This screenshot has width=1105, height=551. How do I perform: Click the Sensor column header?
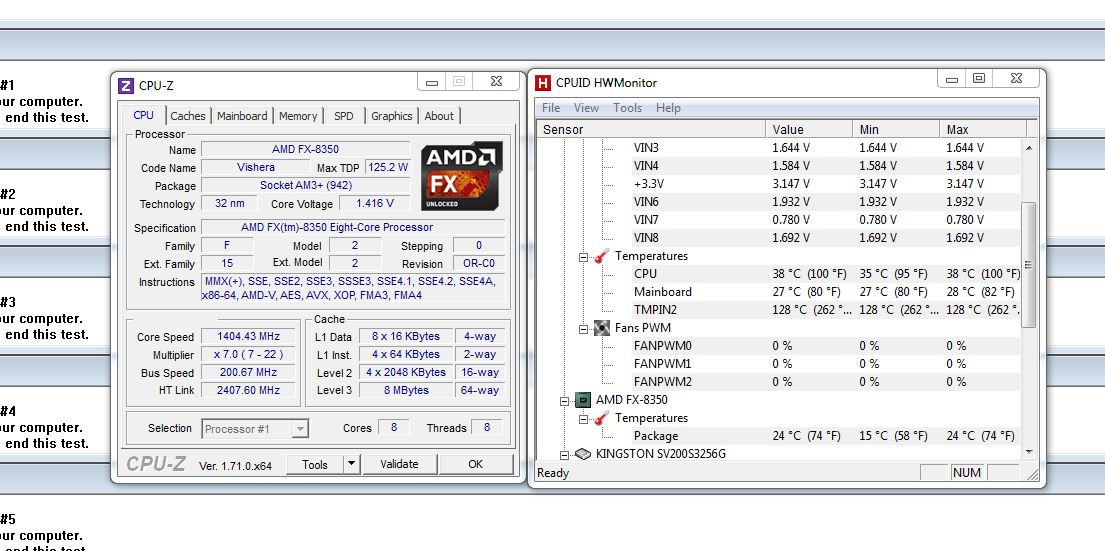point(651,130)
